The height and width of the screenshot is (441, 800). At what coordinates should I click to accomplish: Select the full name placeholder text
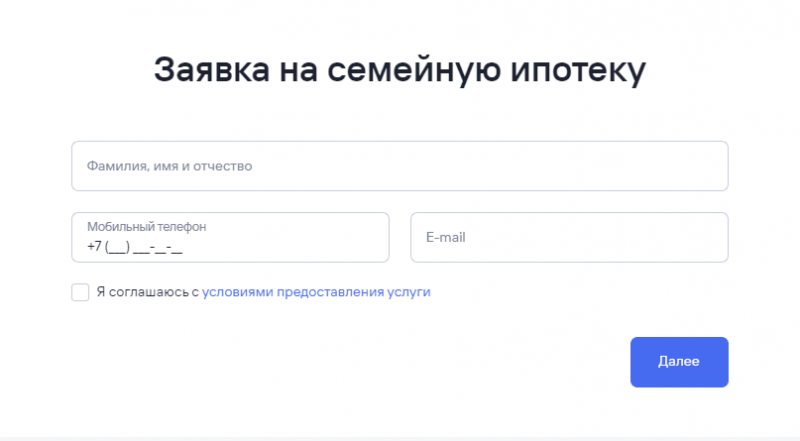(169, 166)
